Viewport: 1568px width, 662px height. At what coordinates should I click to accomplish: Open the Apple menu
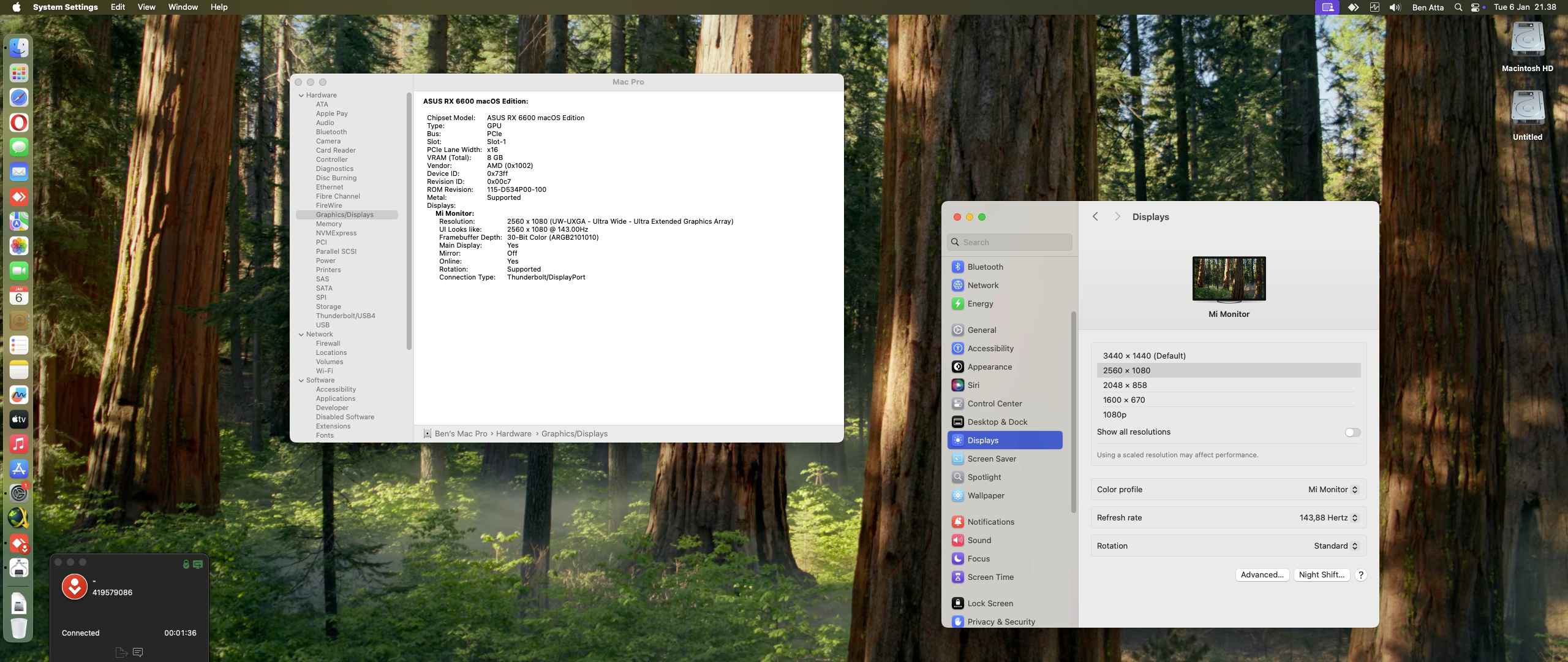tap(17, 7)
